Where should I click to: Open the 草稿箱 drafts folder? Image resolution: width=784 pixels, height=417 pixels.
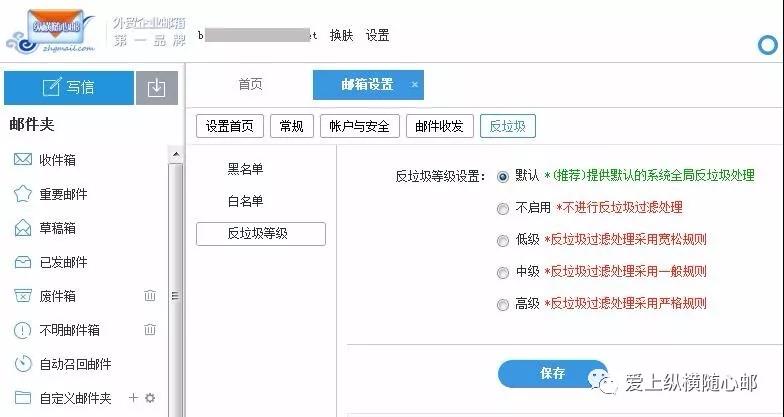(57, 228)
